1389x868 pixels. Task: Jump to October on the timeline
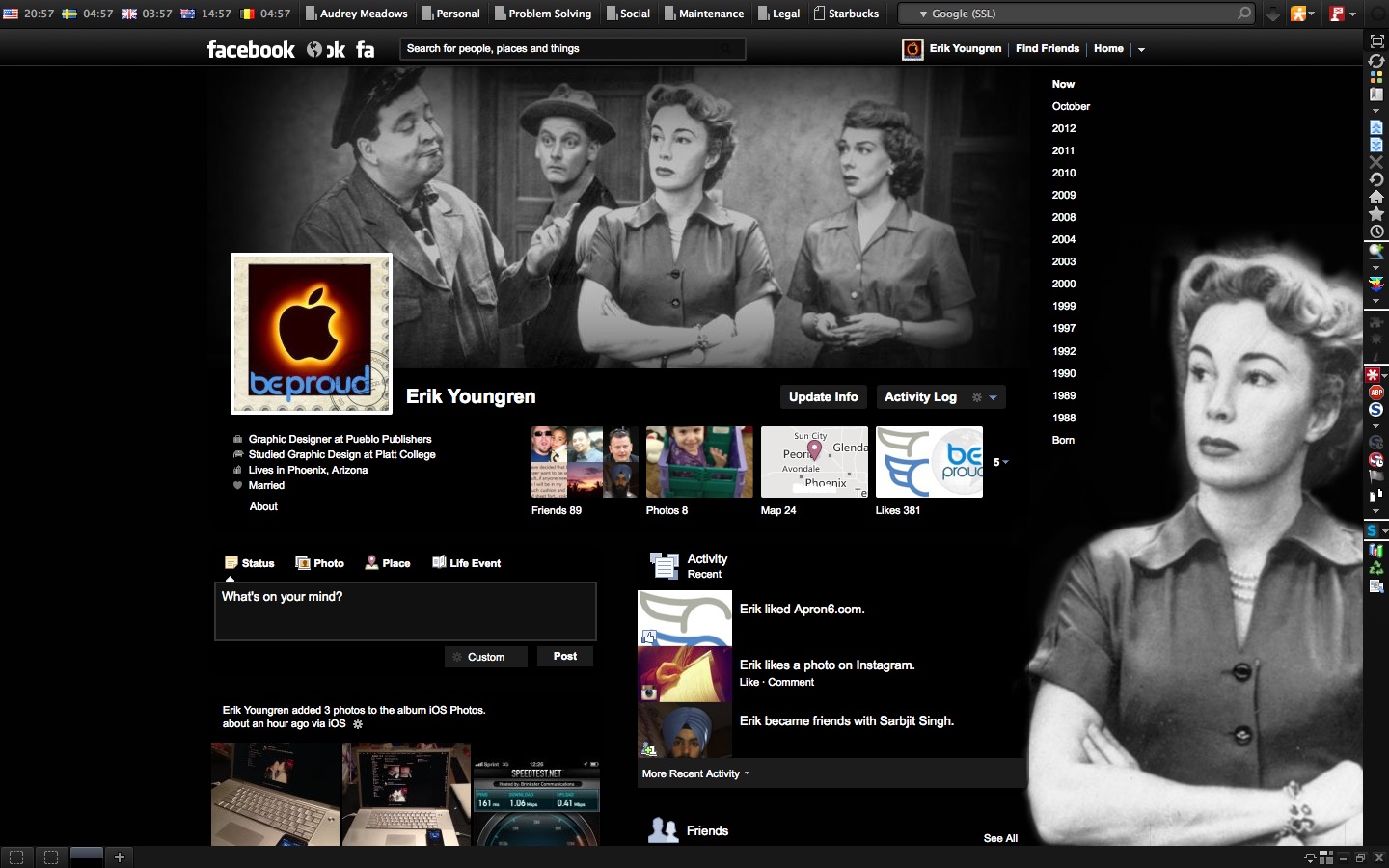[x=1071, y=106]
